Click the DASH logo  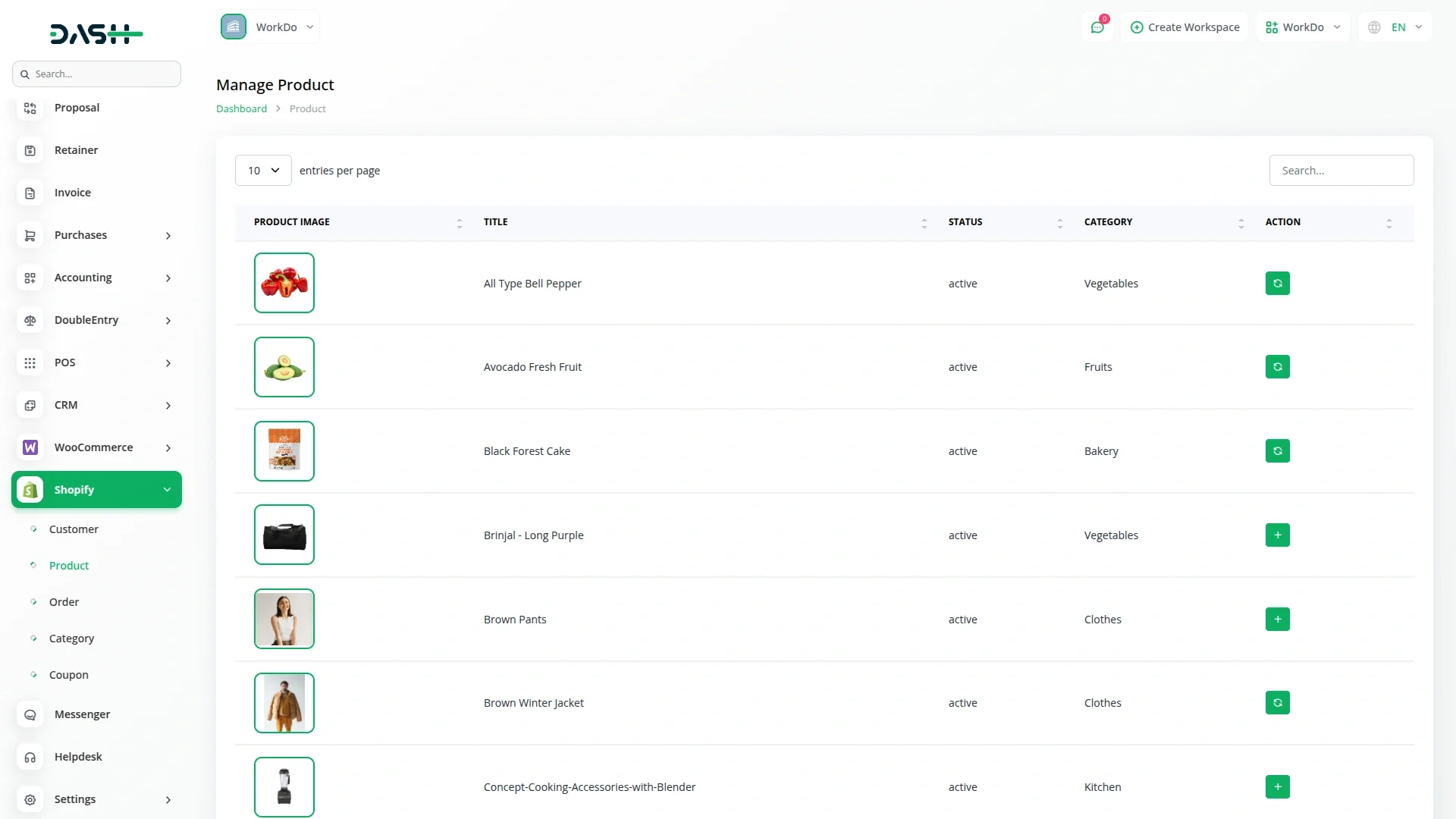(96, 34)
